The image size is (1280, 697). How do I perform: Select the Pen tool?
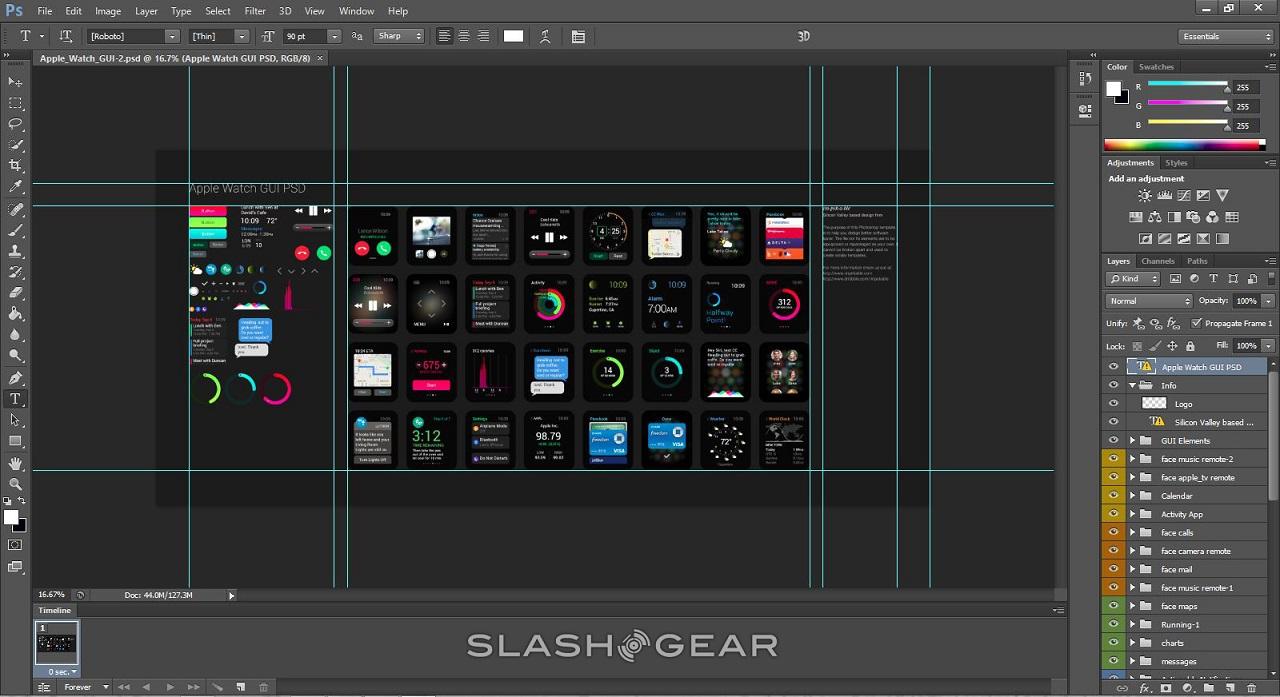tap(15, 378)
